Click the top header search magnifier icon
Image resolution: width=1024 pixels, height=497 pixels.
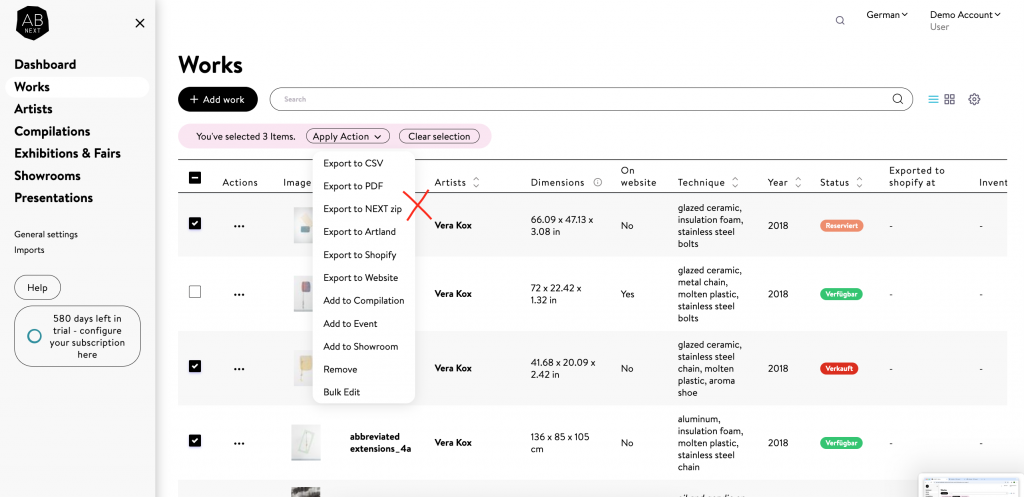(840, 20)
